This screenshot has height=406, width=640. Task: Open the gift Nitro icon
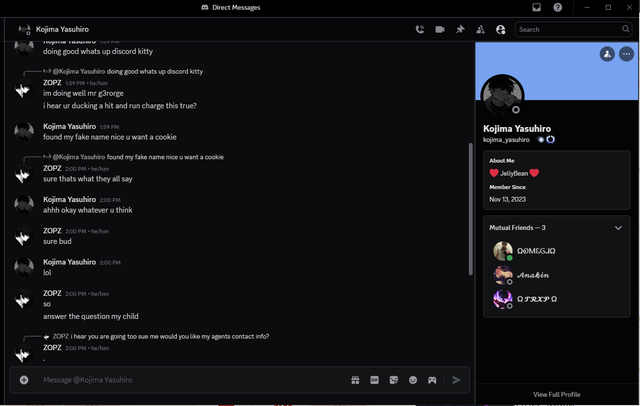point(355,380)
